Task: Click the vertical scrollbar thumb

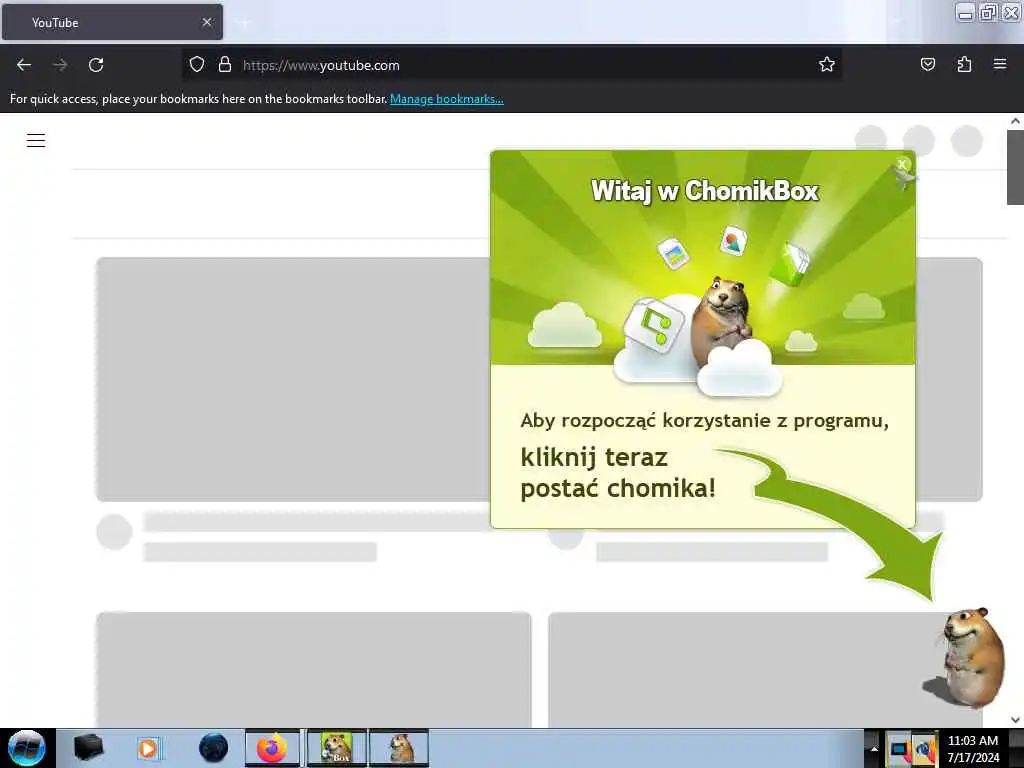Action: tap(1016, 168)
